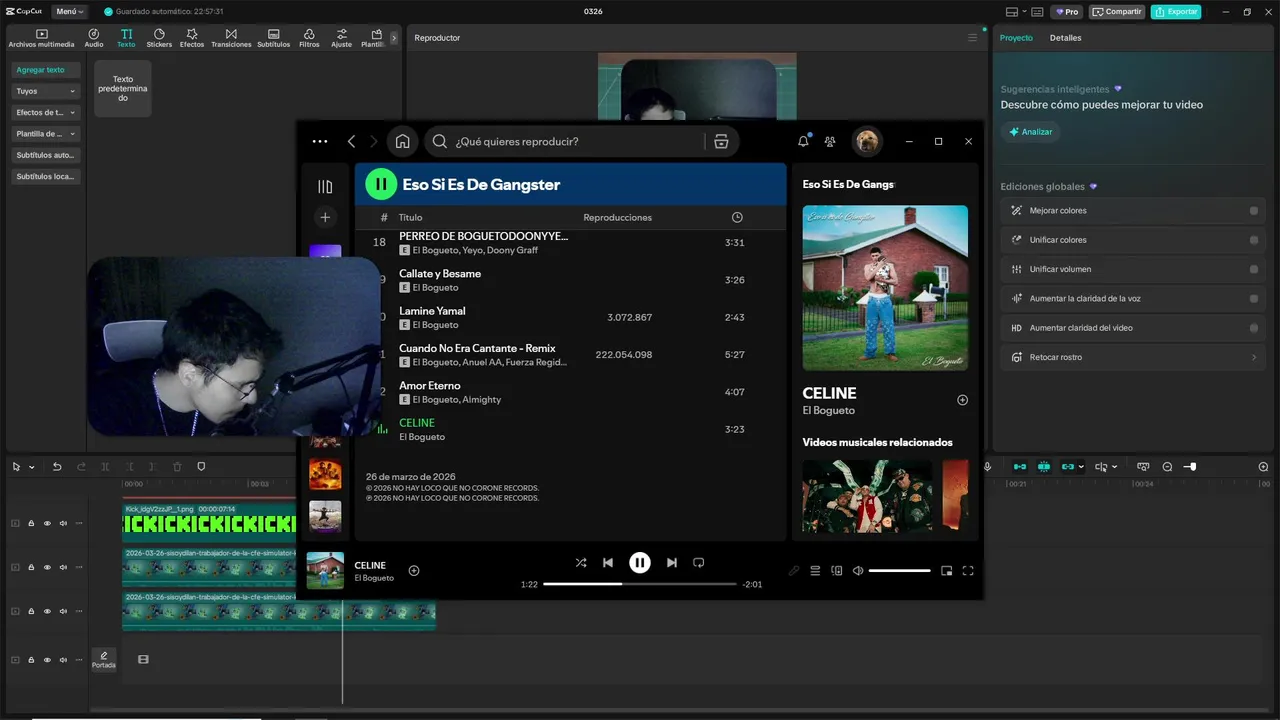Open the Audio tab in CapCut

94,38
